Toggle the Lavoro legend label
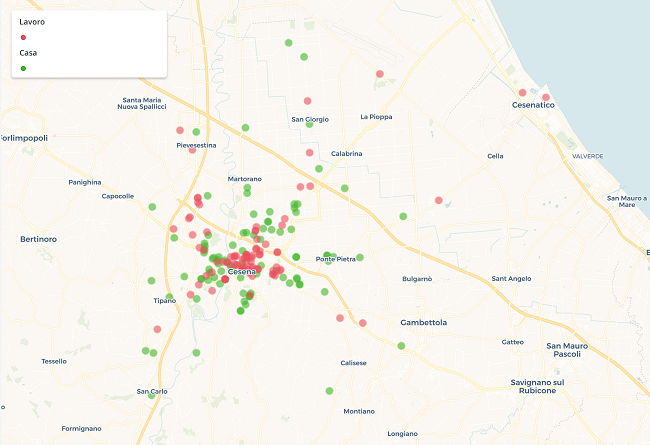 pos(31,21)
